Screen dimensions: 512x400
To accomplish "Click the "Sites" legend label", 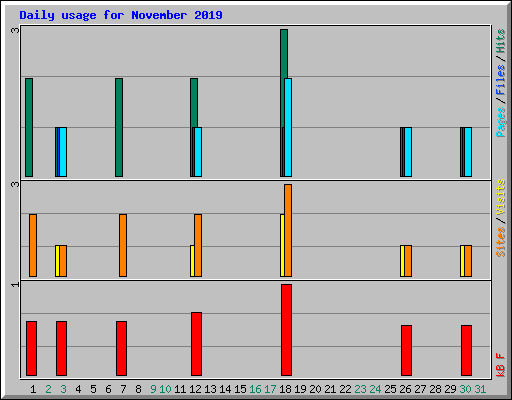I will (x=500, y=242).
